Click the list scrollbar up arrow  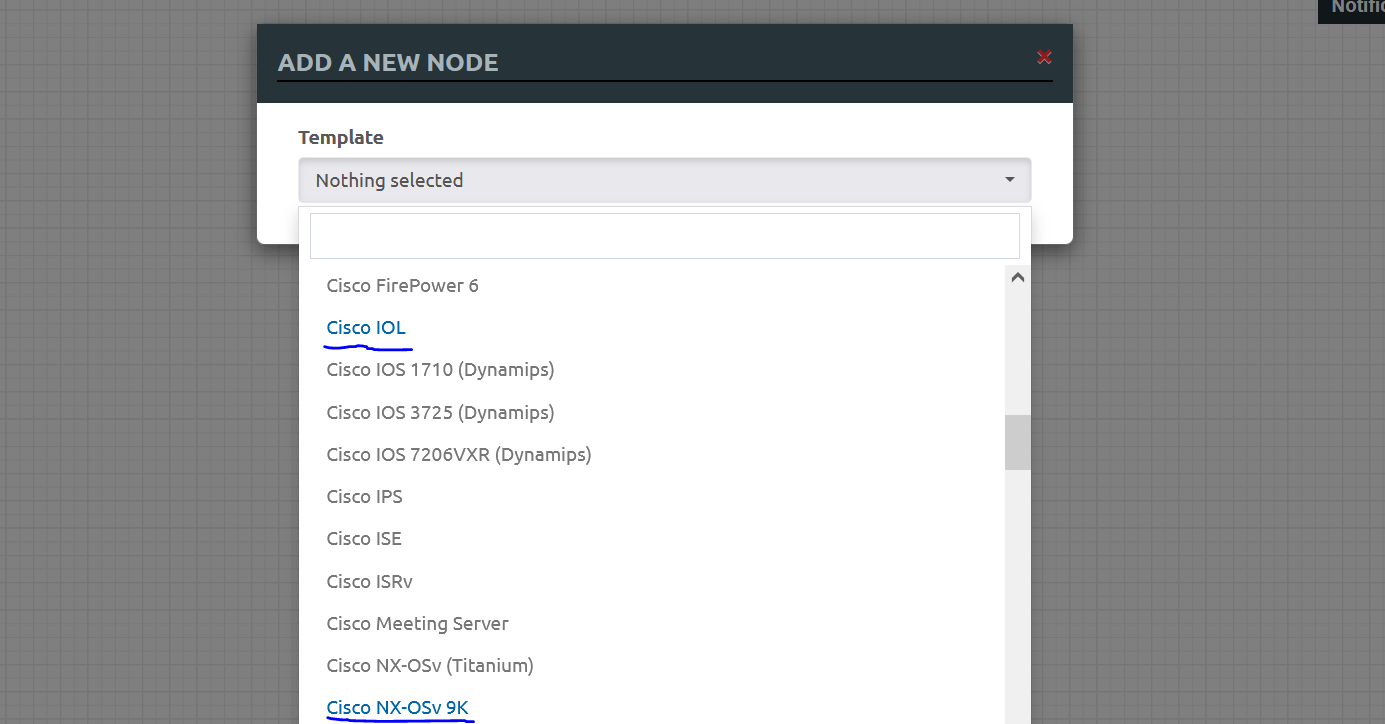pos(1018,278)
